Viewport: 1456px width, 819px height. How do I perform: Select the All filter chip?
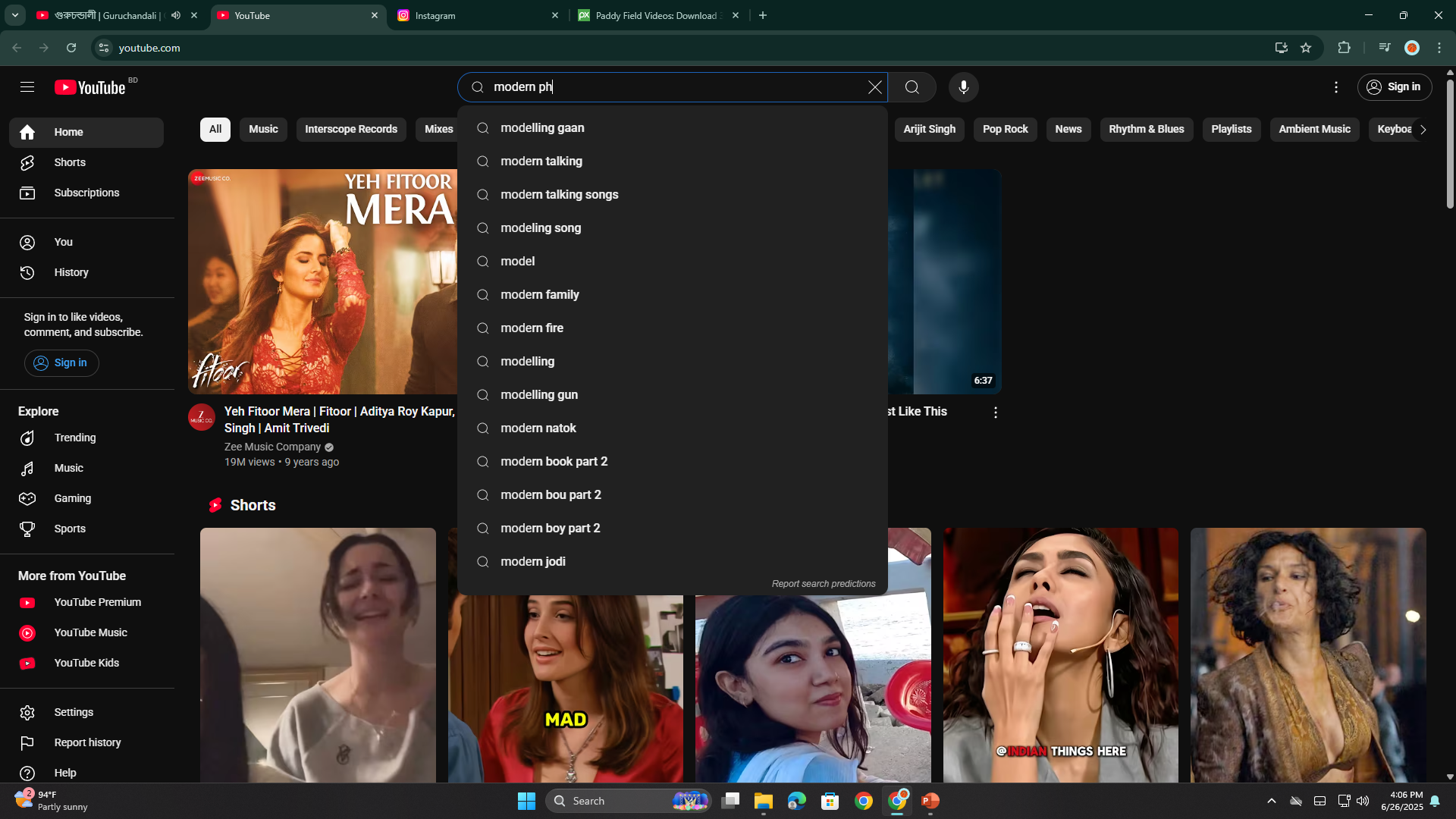[x=215, y=129]
